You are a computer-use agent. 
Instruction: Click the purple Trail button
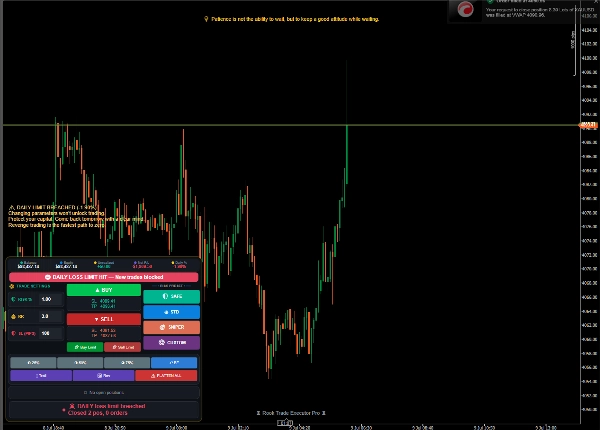point(41,375)
